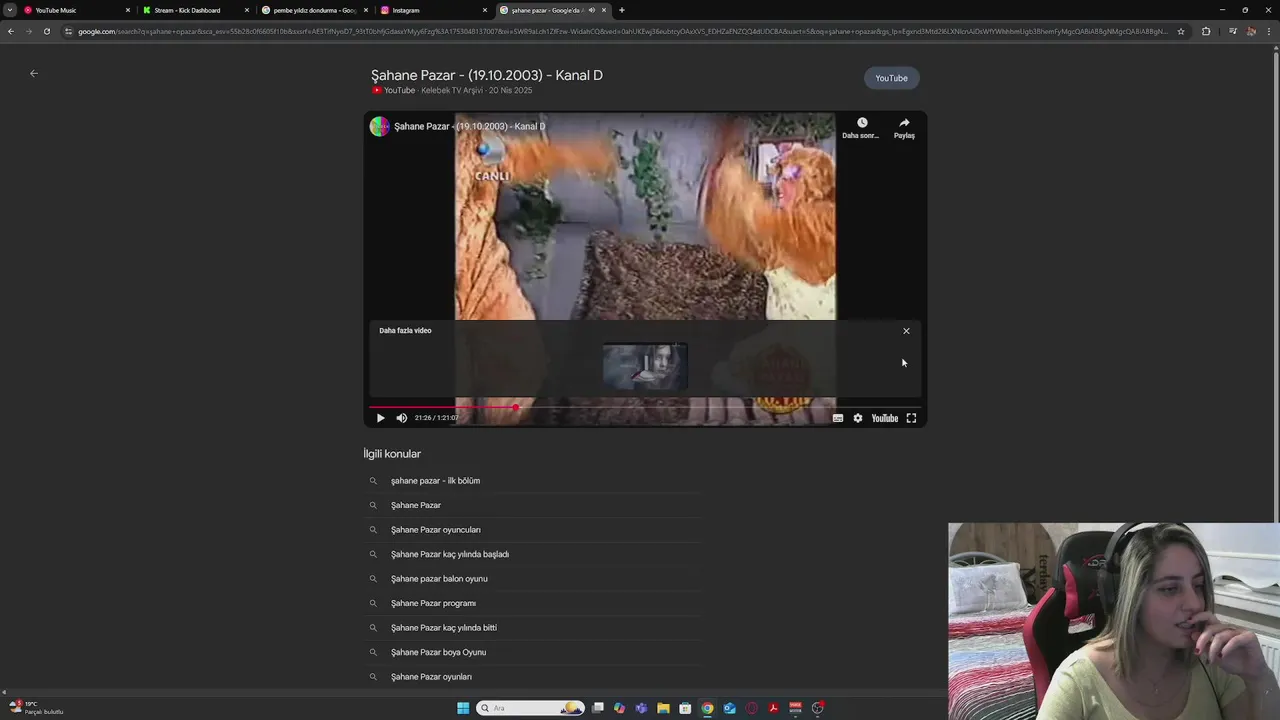
Task: Search related topic şahane pazar - ilk bölüm
Action: (435, 481)
